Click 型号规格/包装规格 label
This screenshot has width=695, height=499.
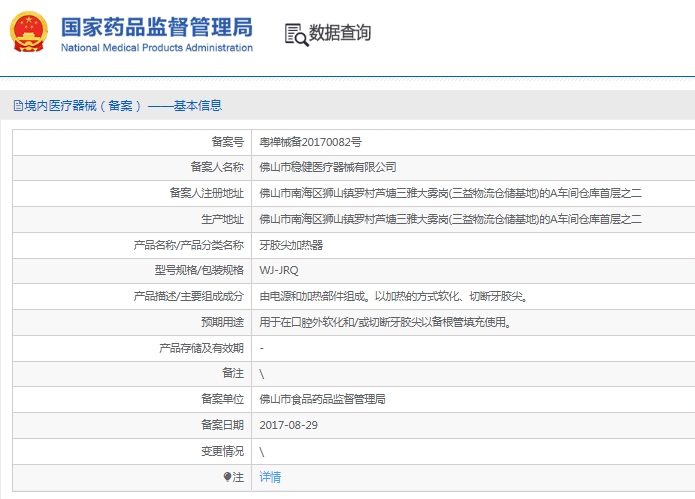pos(199,270)
